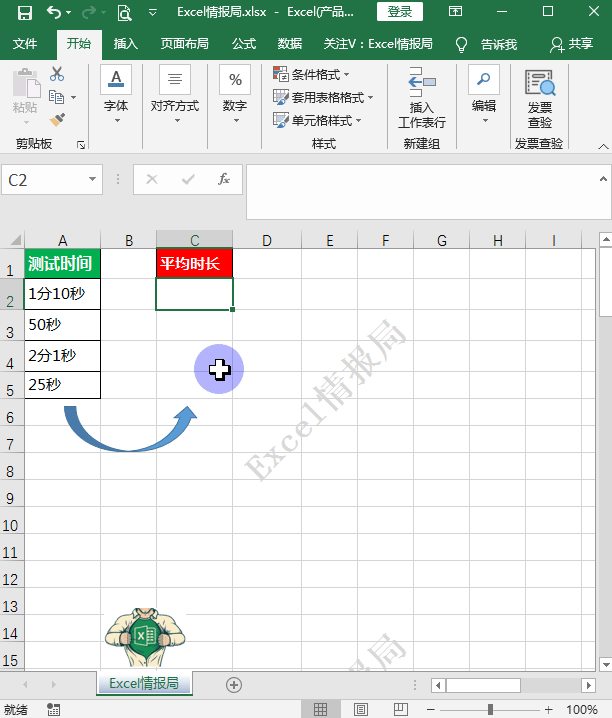This screenshot has height=718, width=612.
Task: Switch to Page Break Preview icon
Action: pos(401,709)
